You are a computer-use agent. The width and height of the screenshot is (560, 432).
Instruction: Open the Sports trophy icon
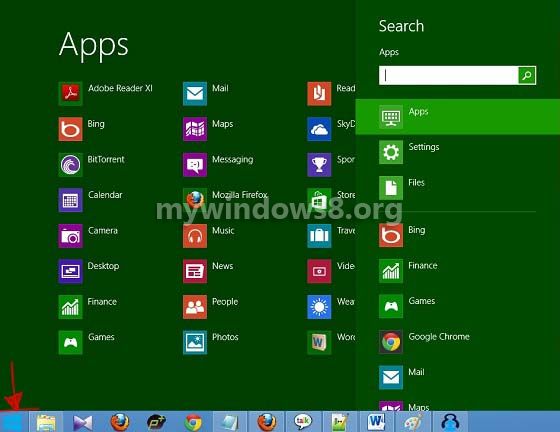pos(319,165)
